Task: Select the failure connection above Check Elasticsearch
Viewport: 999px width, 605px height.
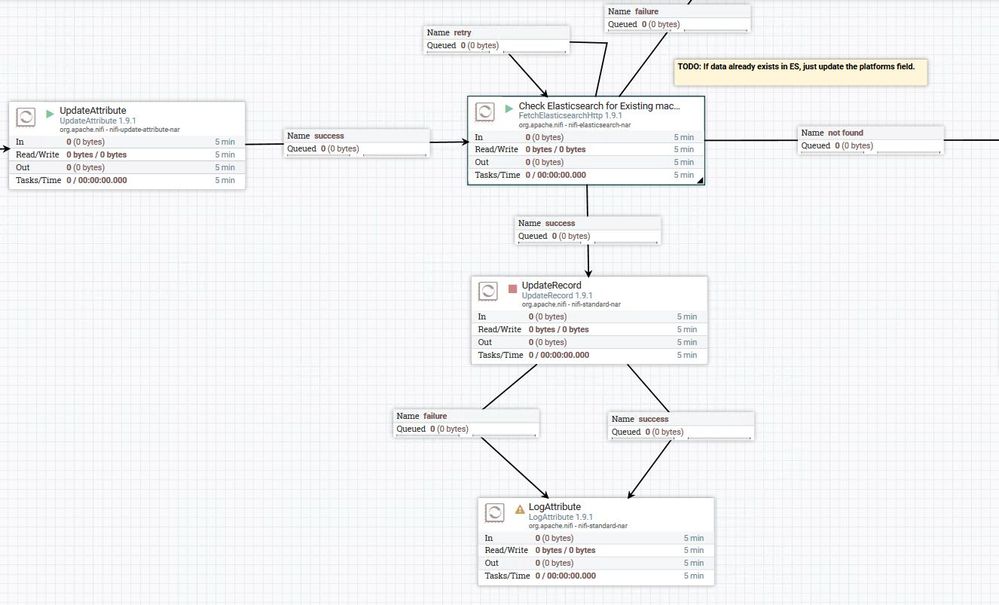Action: tap(677, 18)
